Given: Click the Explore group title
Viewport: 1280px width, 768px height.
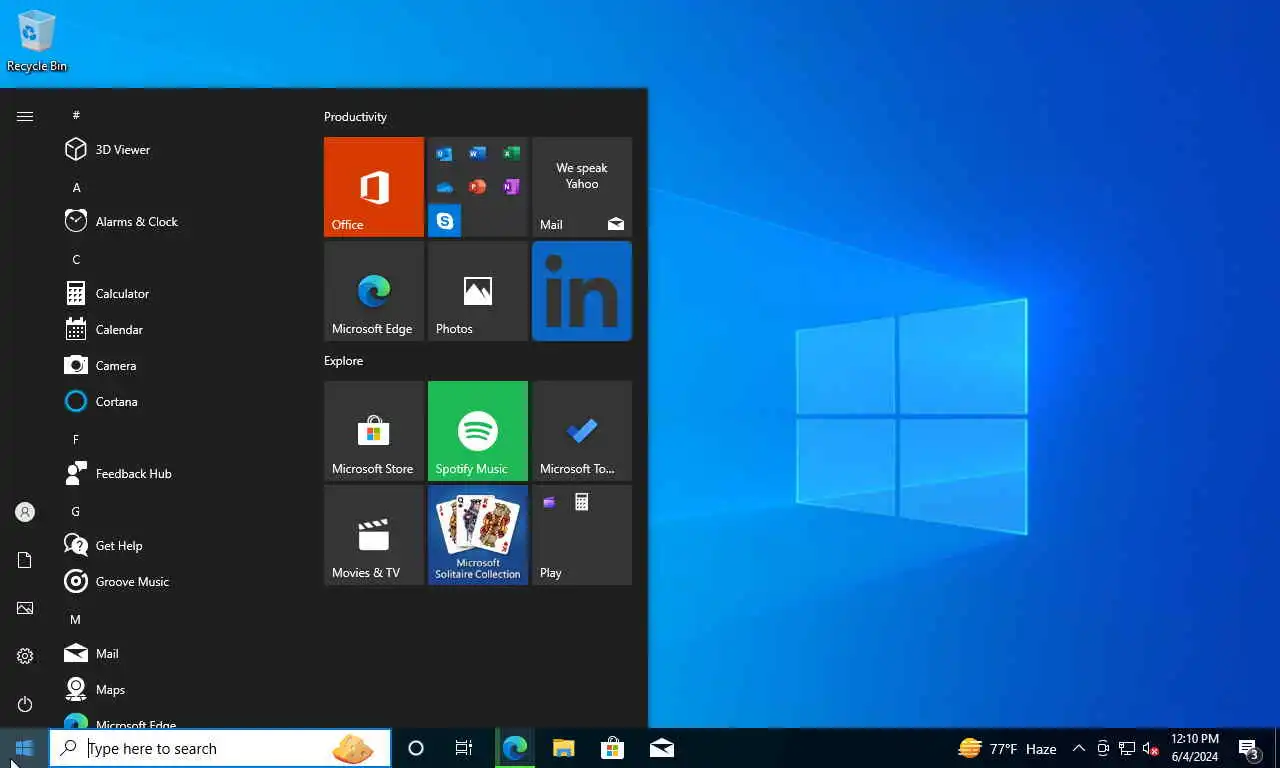Looking at the screenshot, I should (343, 361).
